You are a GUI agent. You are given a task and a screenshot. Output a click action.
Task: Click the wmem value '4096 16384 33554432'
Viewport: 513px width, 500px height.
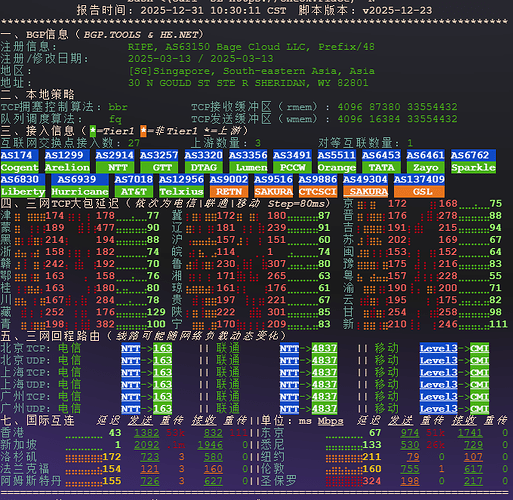[x=397, y=119]
